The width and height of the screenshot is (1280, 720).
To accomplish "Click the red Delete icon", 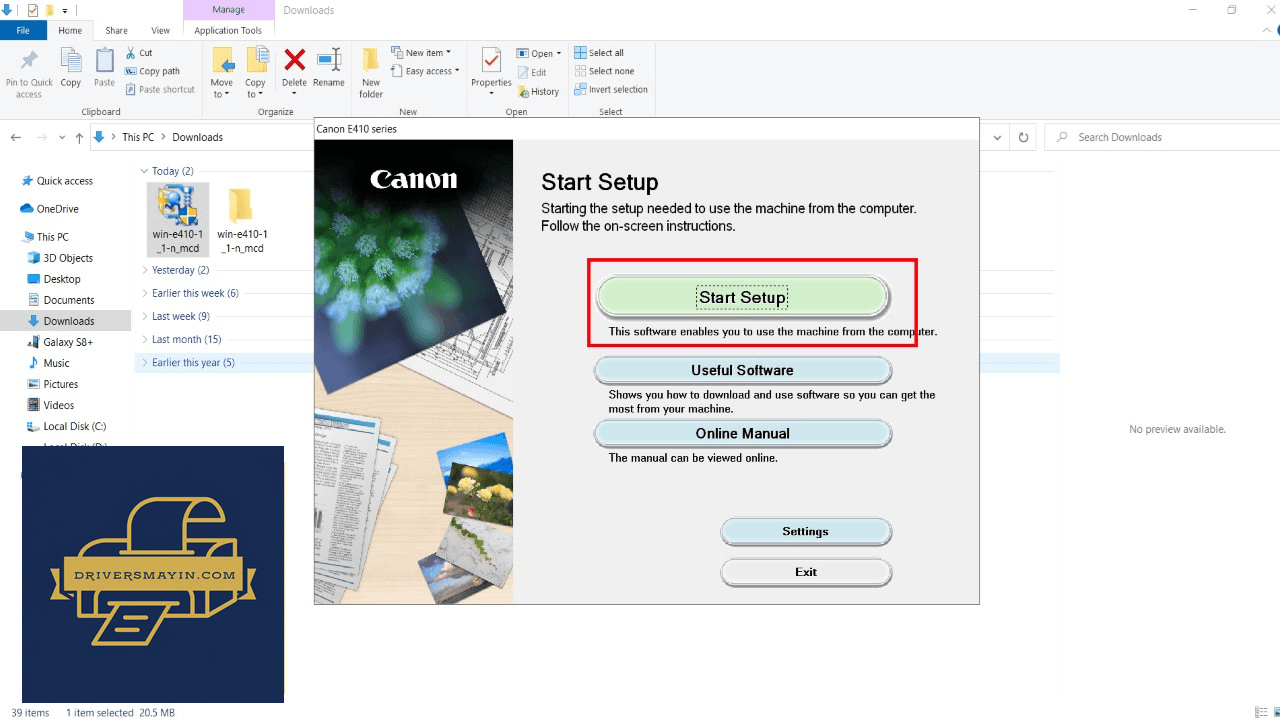I will coord(294,61).
